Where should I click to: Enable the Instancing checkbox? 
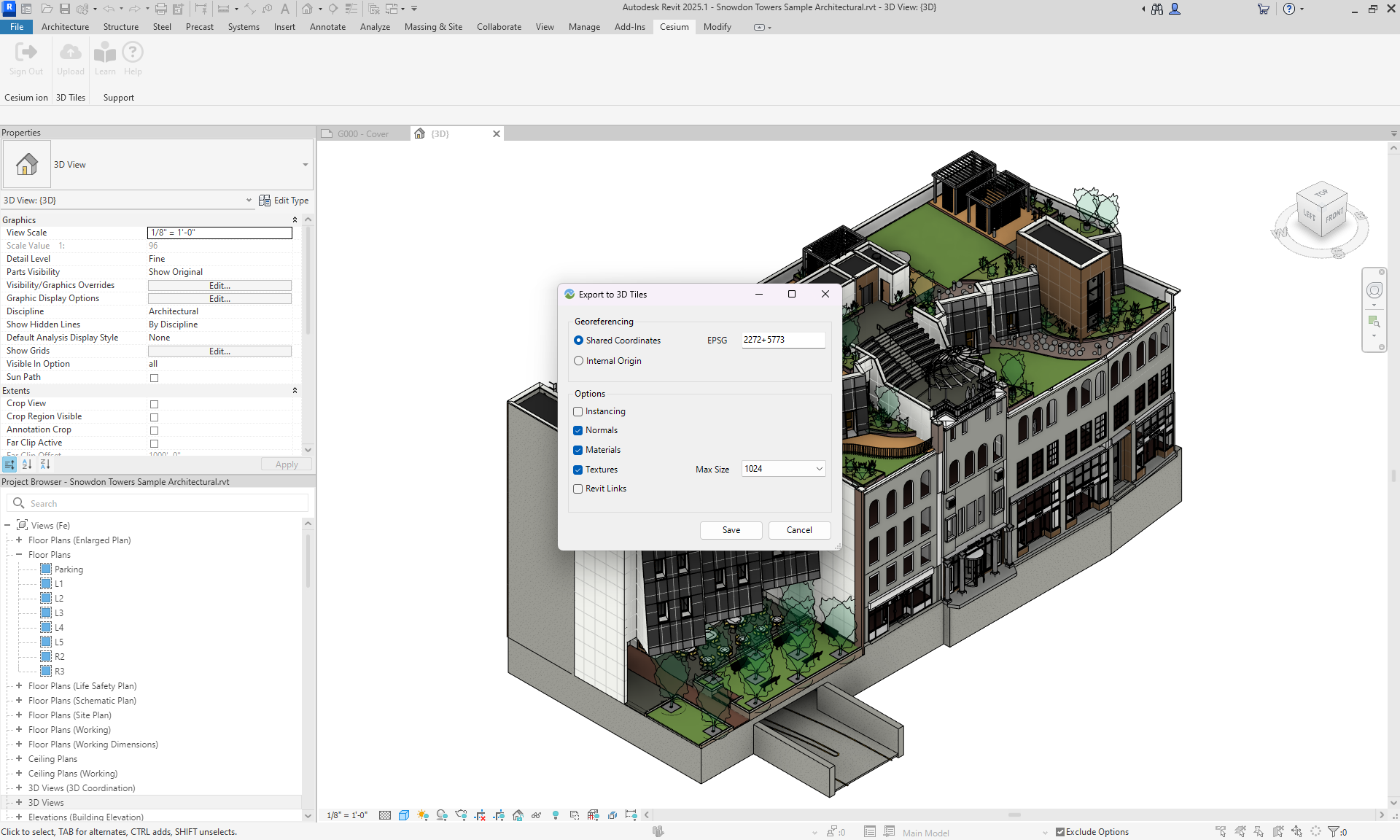point(578,412)
